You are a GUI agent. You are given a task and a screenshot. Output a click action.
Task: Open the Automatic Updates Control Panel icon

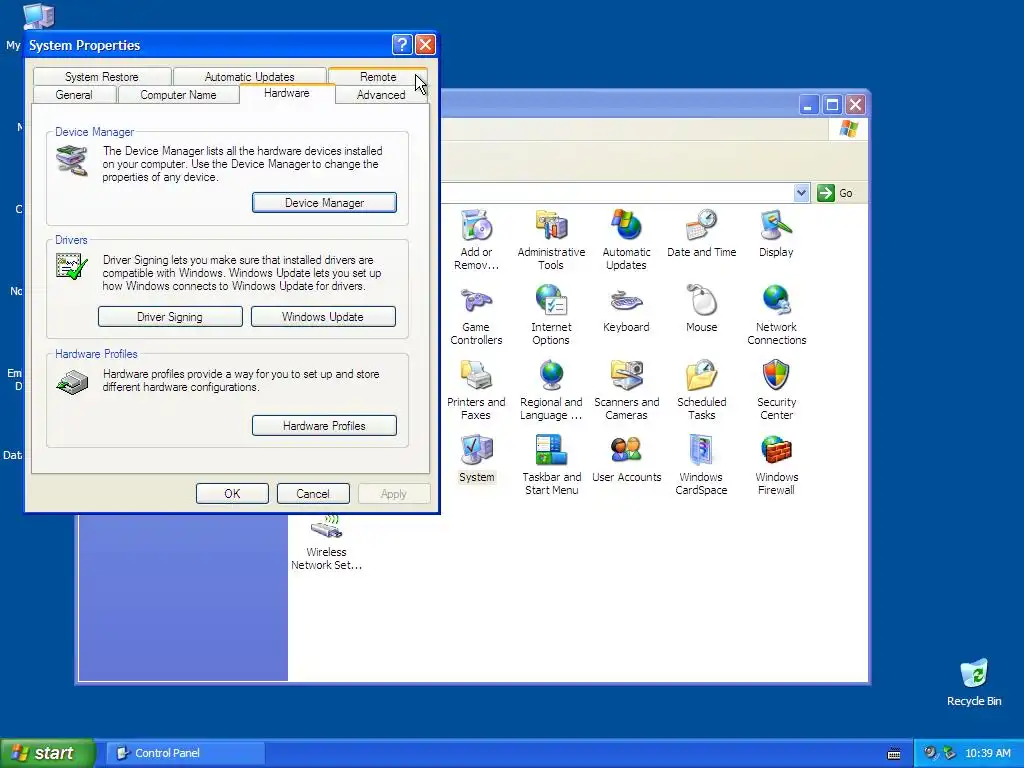[x=626, y=239]
